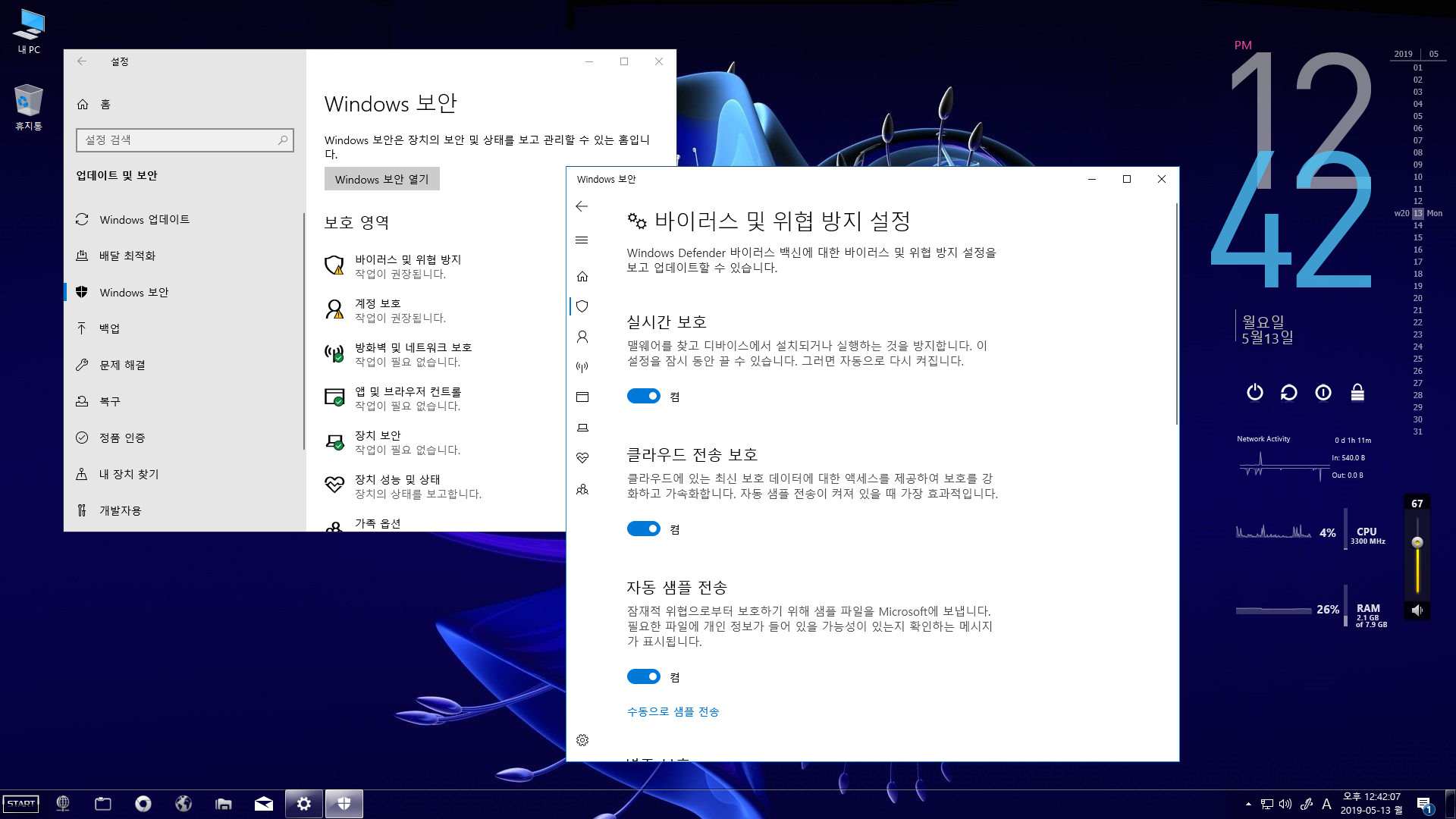
Task: Select shield virus protection sidebar icon
Action: click(582, 306)
